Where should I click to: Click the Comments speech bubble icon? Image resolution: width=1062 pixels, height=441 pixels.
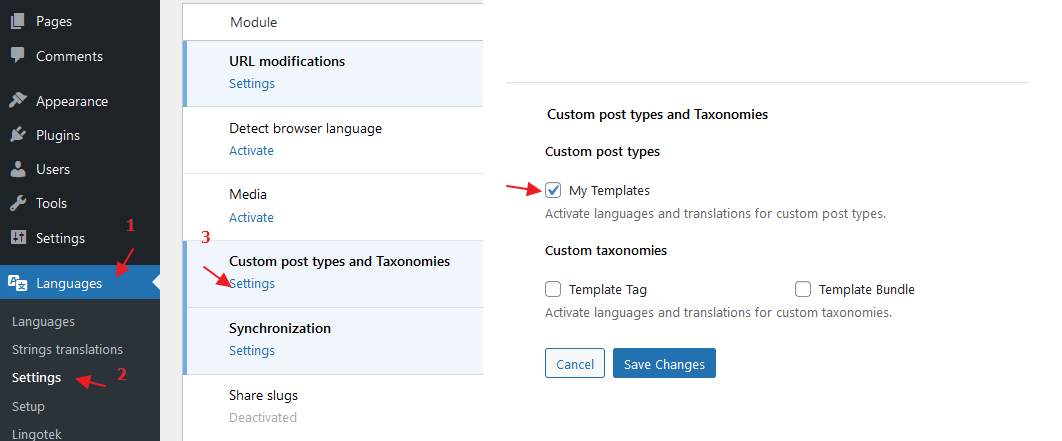pyautogui.click(x=18, y=56)
